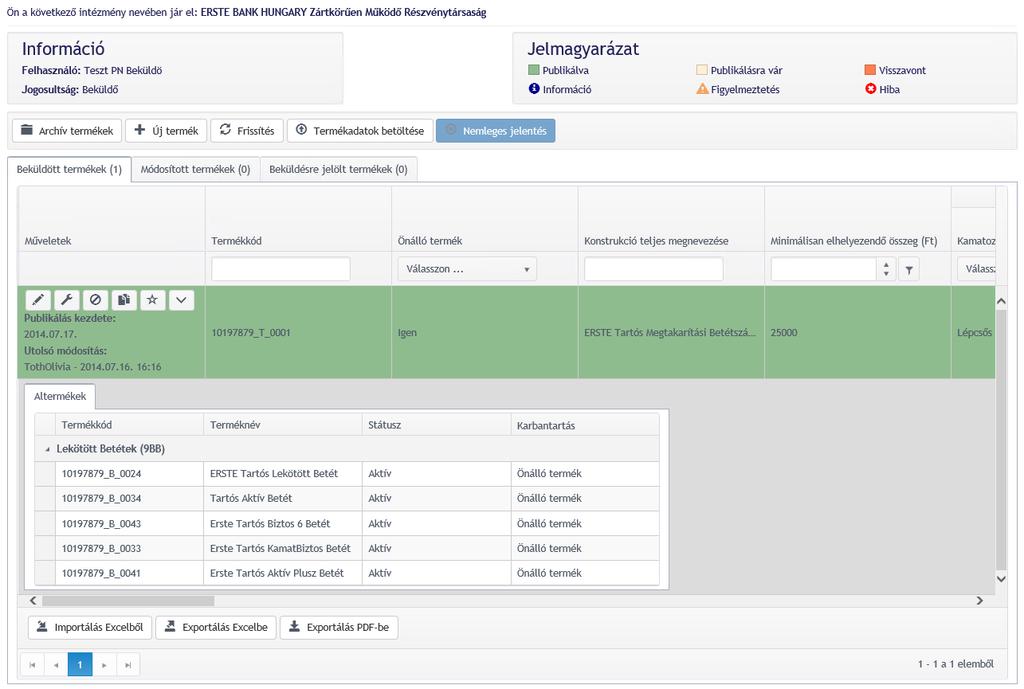Viewport: 1024px width, 689px height.
Task: Select Erste Tartós Aktív Plusz Betét row
Action: (347, 573)
